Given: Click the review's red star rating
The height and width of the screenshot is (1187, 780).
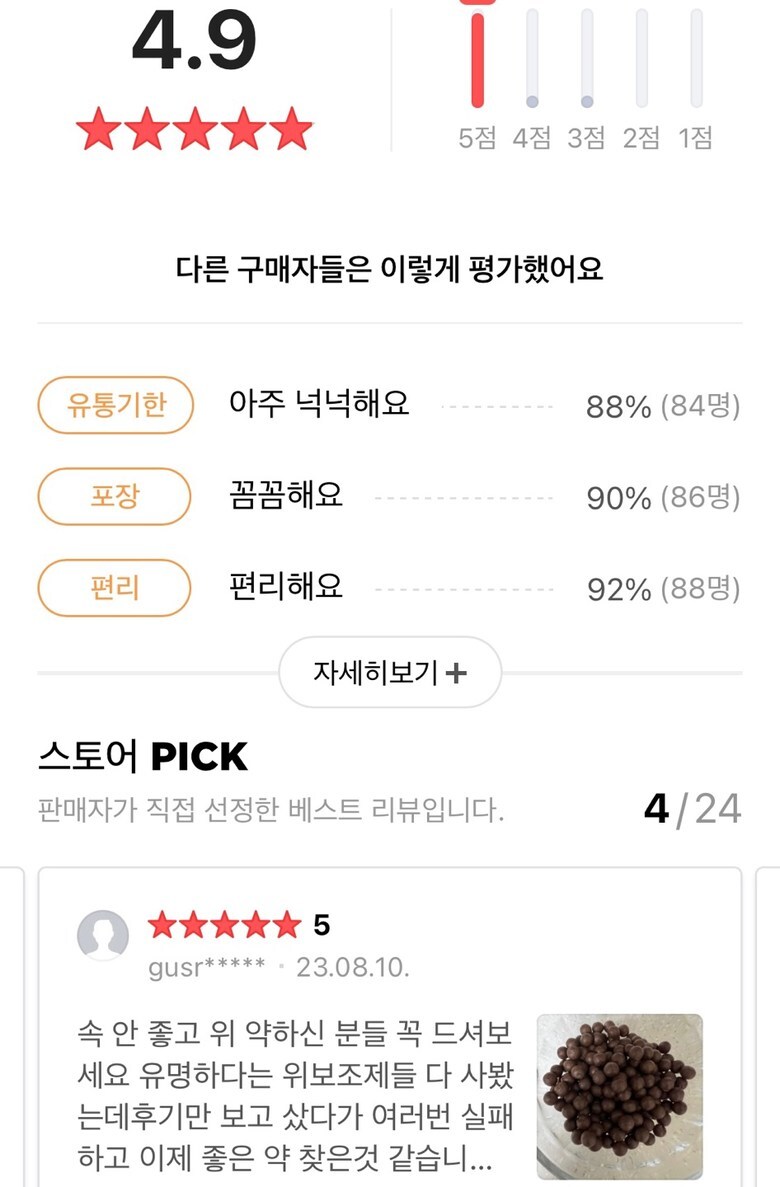Looking at the screenshot, I should coord(224,926).
